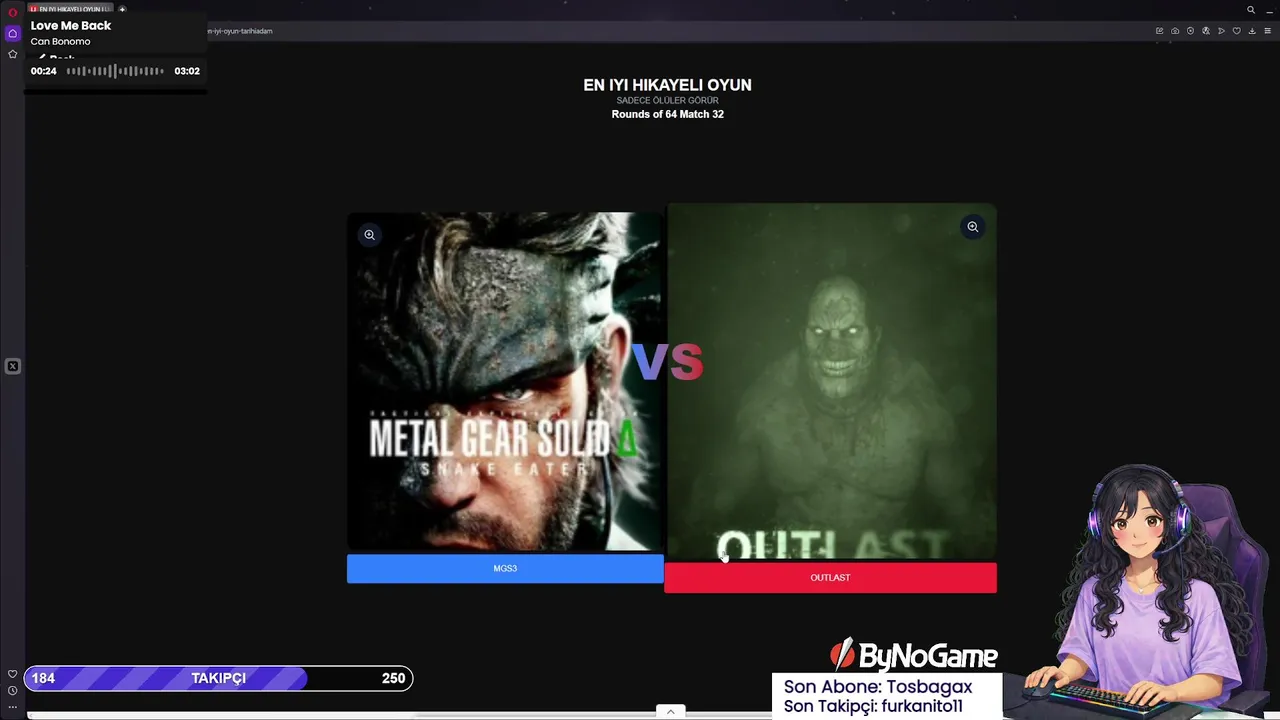Screen dimensions: 1280x720
Task: Expand the bottom panel chevron arrow
Action: [670, 712]
